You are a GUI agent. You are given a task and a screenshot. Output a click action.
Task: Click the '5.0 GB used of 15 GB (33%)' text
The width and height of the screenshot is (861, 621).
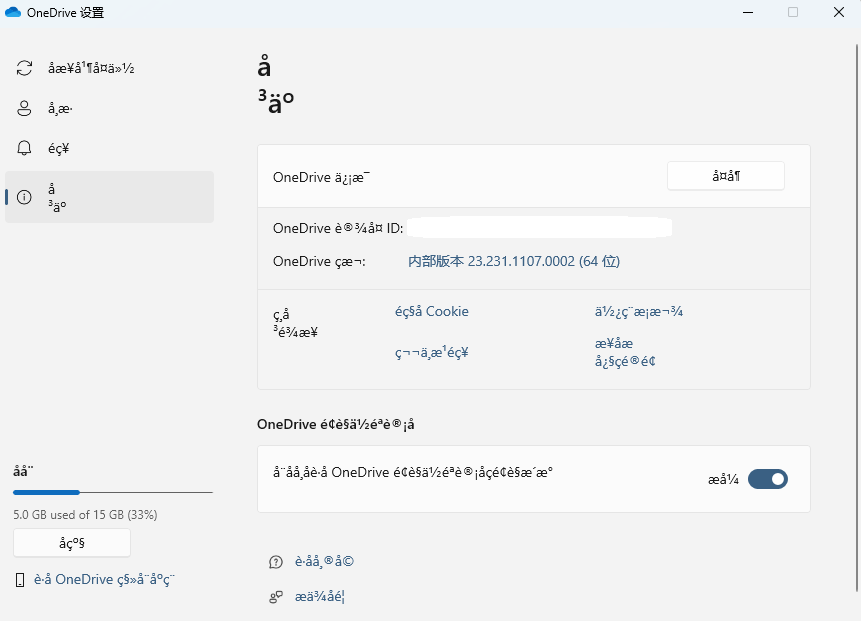pos(85,514)
